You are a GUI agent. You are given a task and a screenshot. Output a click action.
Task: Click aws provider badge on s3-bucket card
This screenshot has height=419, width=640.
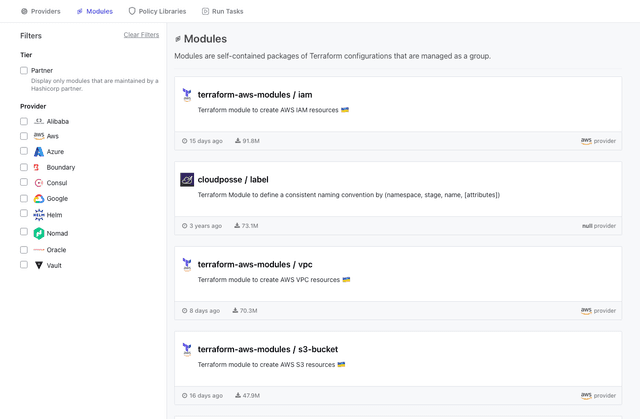point(598,396)
